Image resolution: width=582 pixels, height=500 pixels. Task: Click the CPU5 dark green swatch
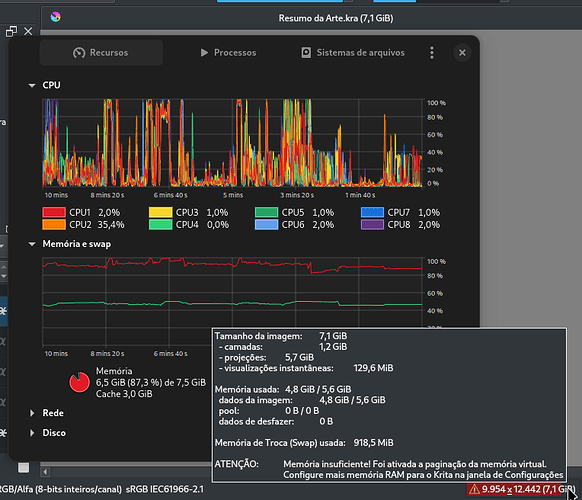[x=267, y=212]
